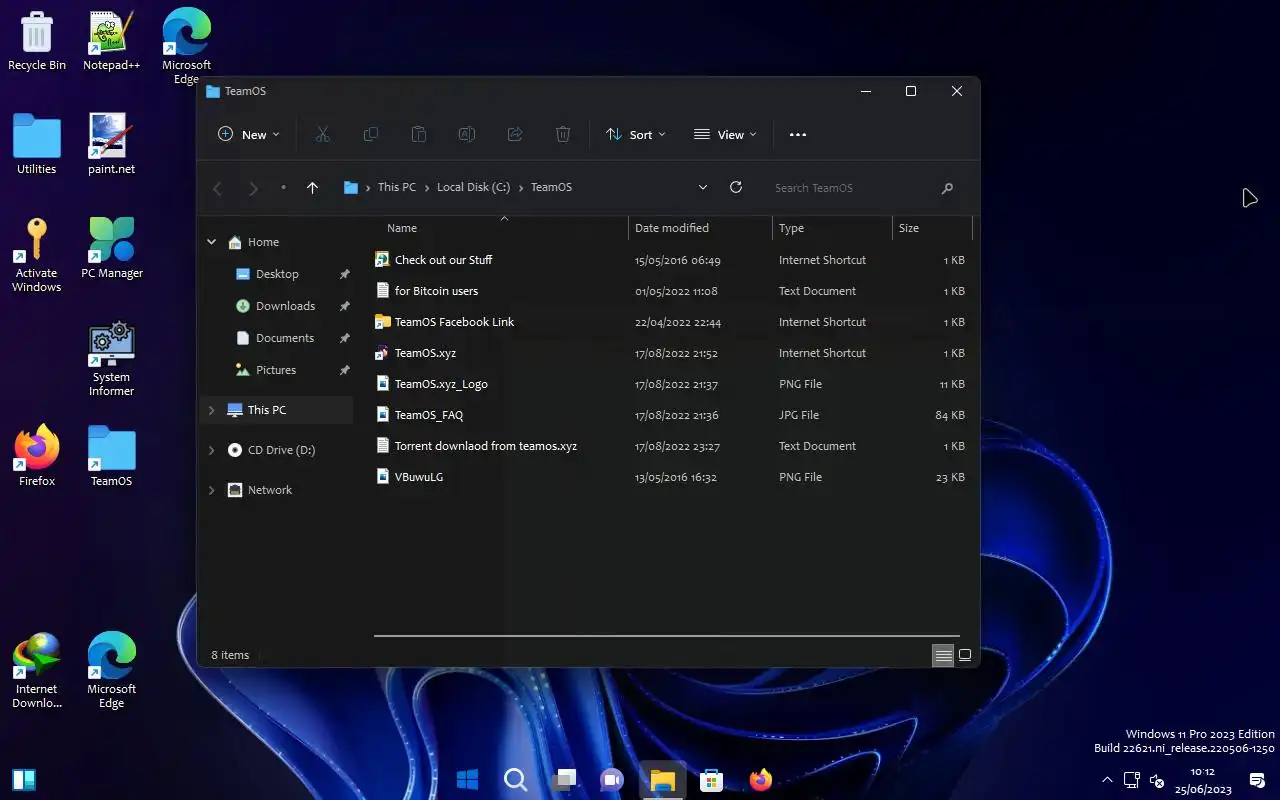
Task: Open paint.net desktop shortcut
Action: click(111, 144)
